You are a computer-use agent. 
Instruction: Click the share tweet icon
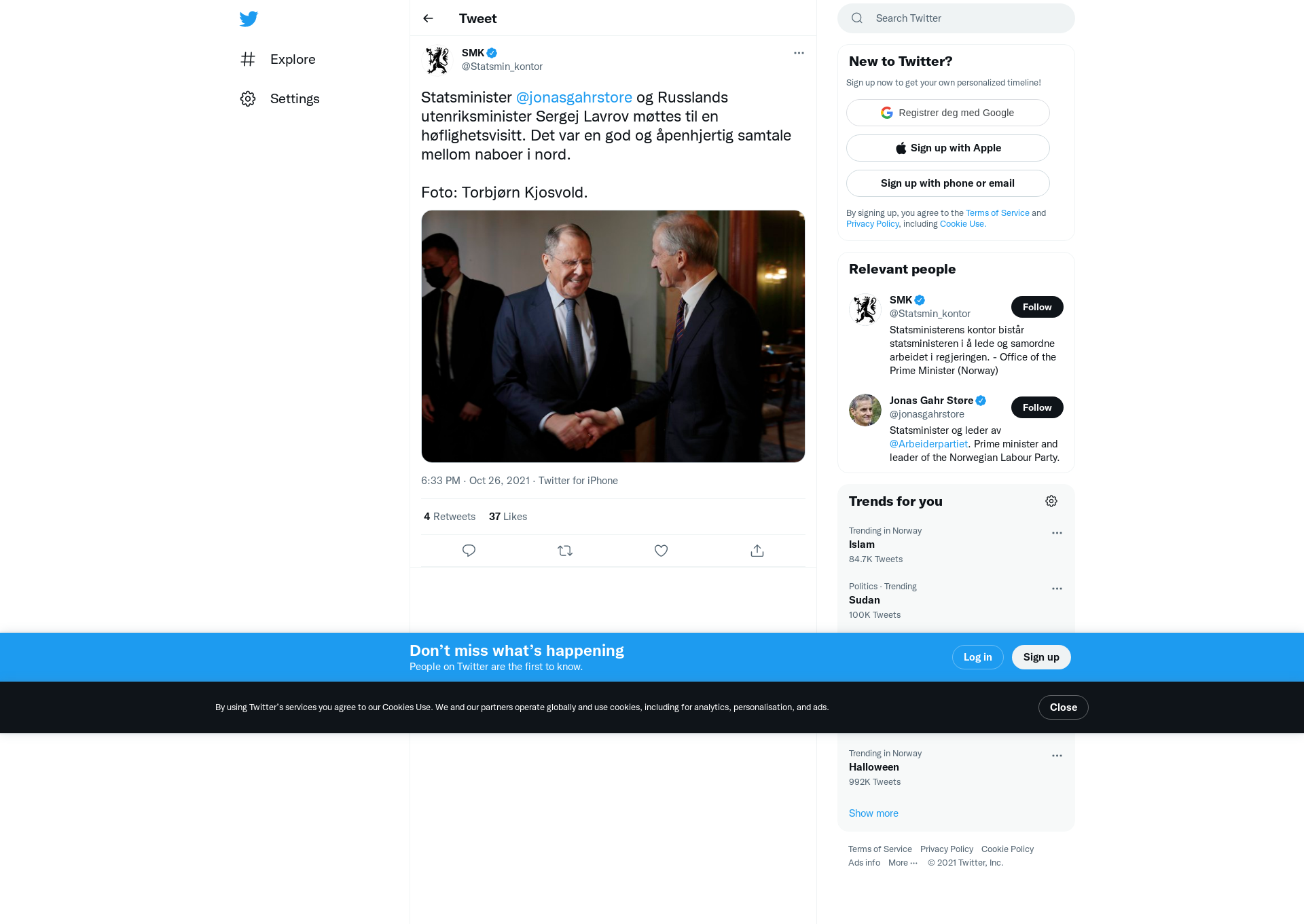click(x=757, y=551)
